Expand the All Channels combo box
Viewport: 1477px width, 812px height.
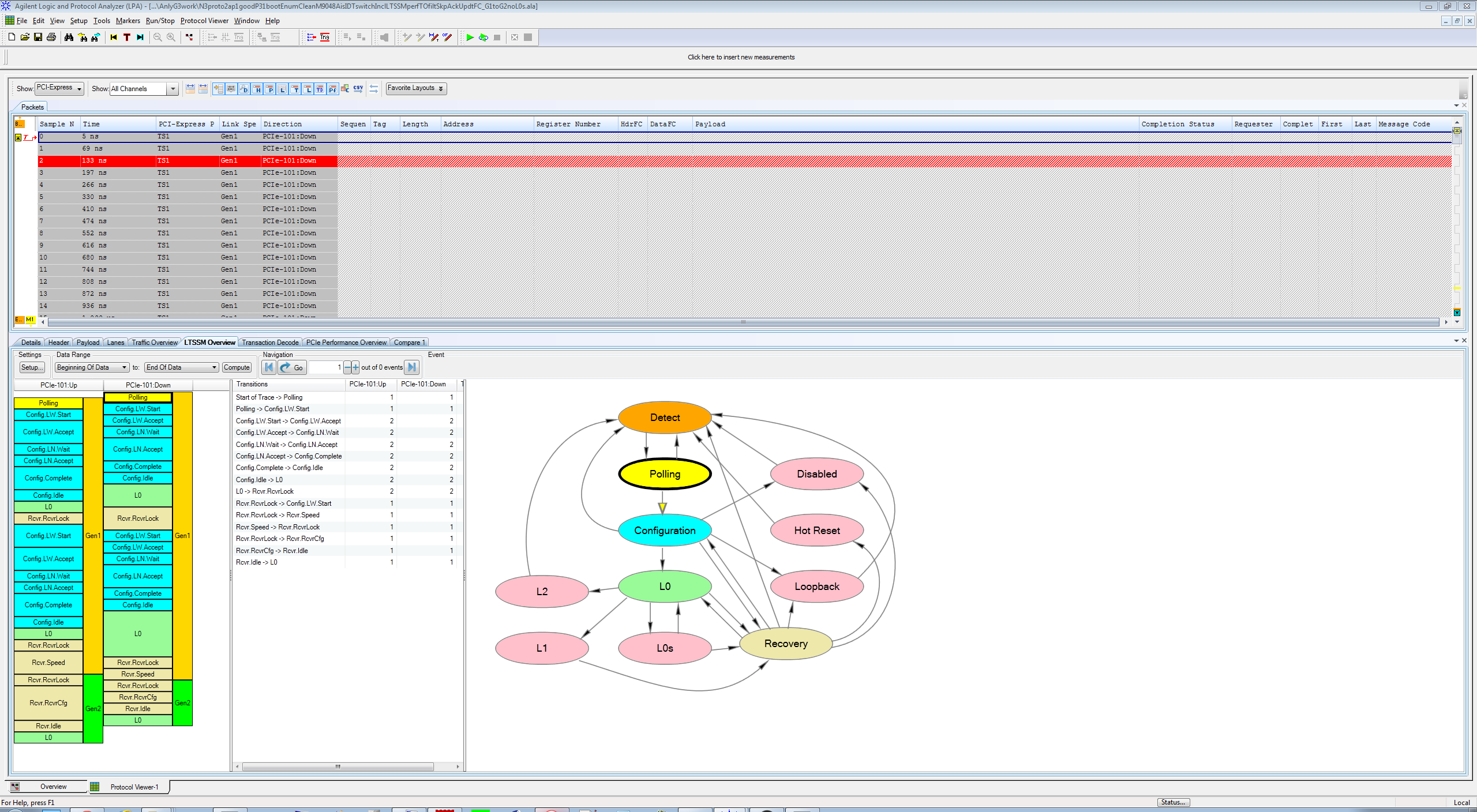[172, 89]
